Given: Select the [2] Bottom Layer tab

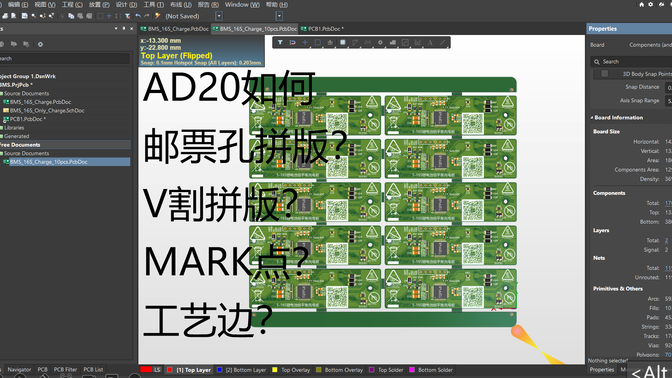Looking at the screenshot, I should coord(241,370).
